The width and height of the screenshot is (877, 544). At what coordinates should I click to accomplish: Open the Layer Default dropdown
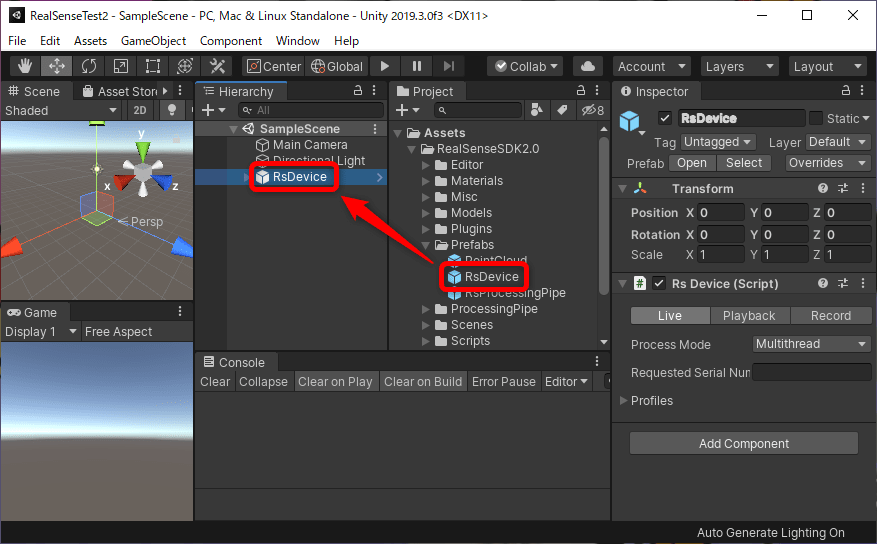pyautogui.click(x=838, y=142)
